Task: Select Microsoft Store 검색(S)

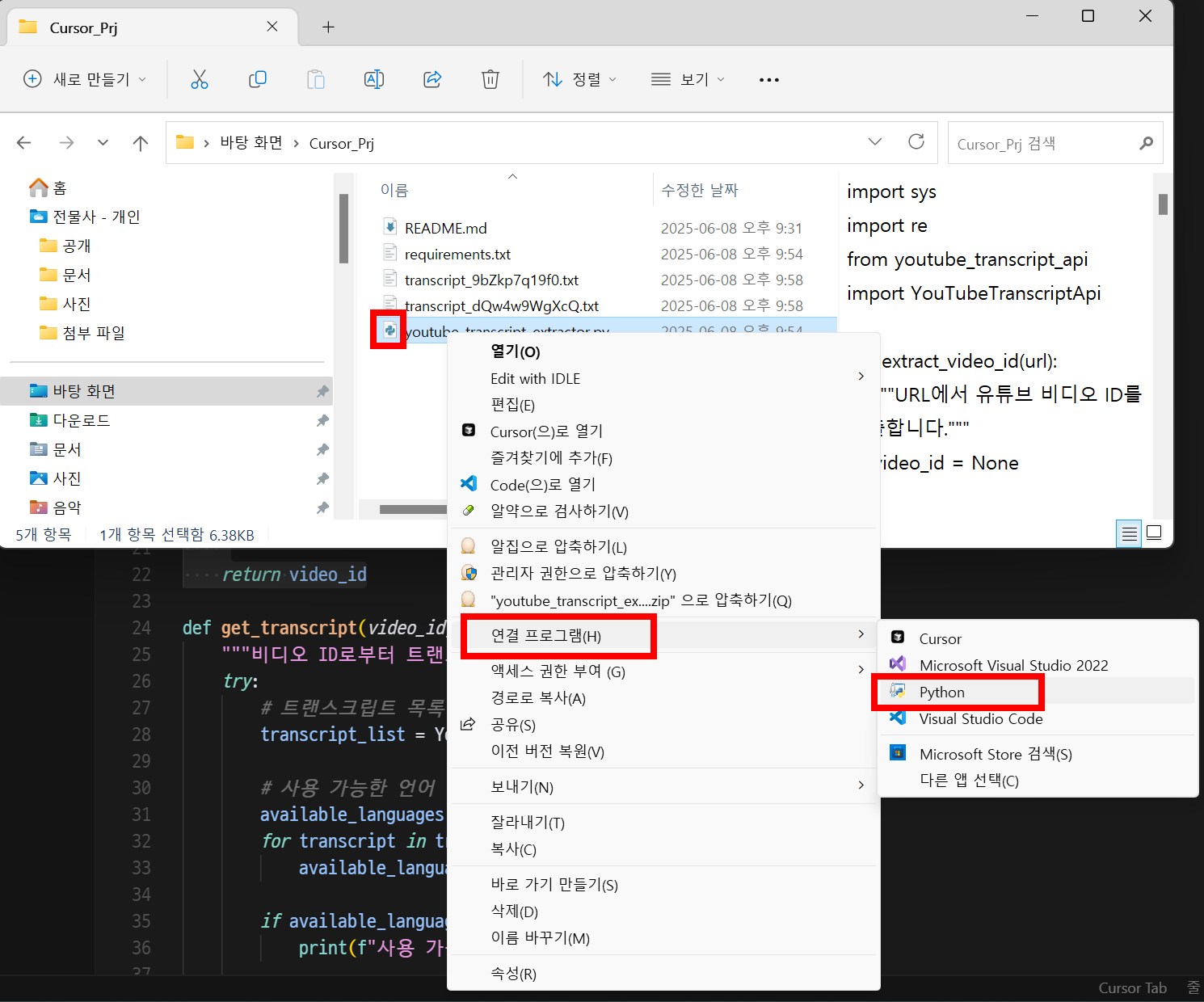Action: coord(996,754)
